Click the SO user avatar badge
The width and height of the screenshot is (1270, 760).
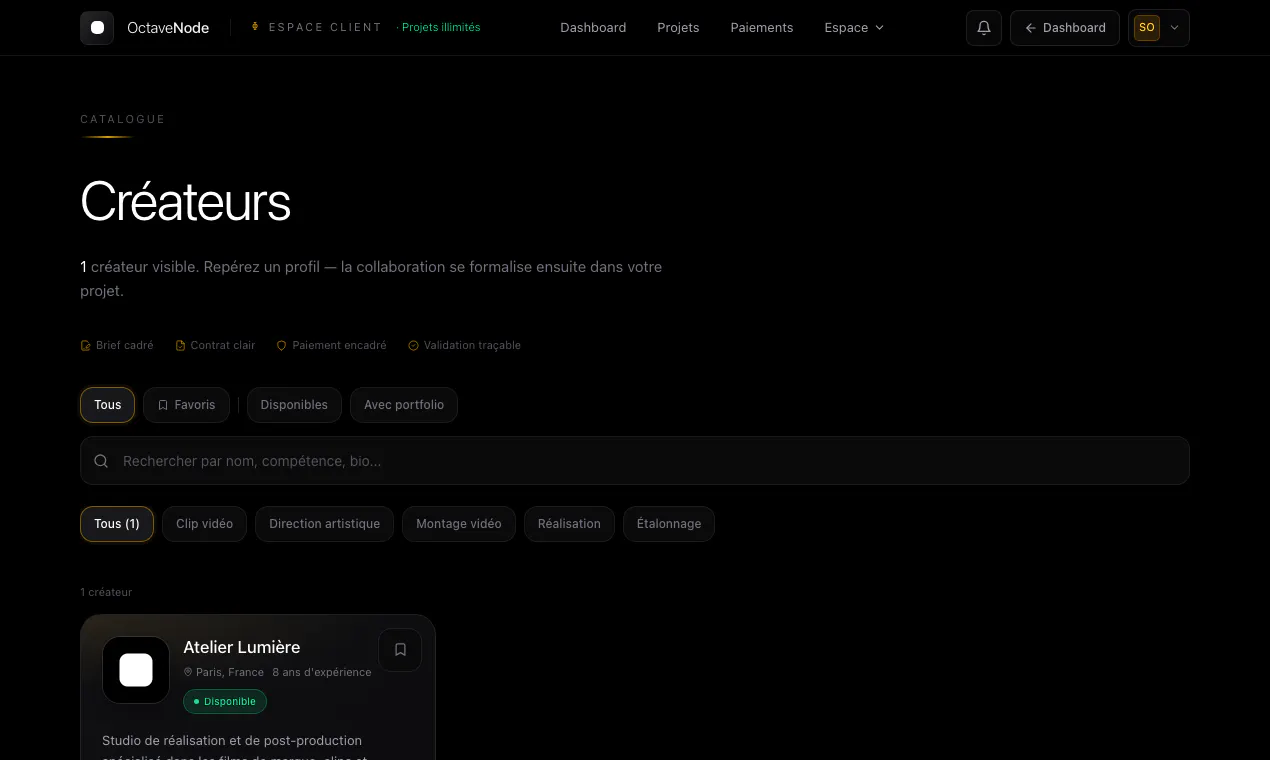pos(1147,28)
